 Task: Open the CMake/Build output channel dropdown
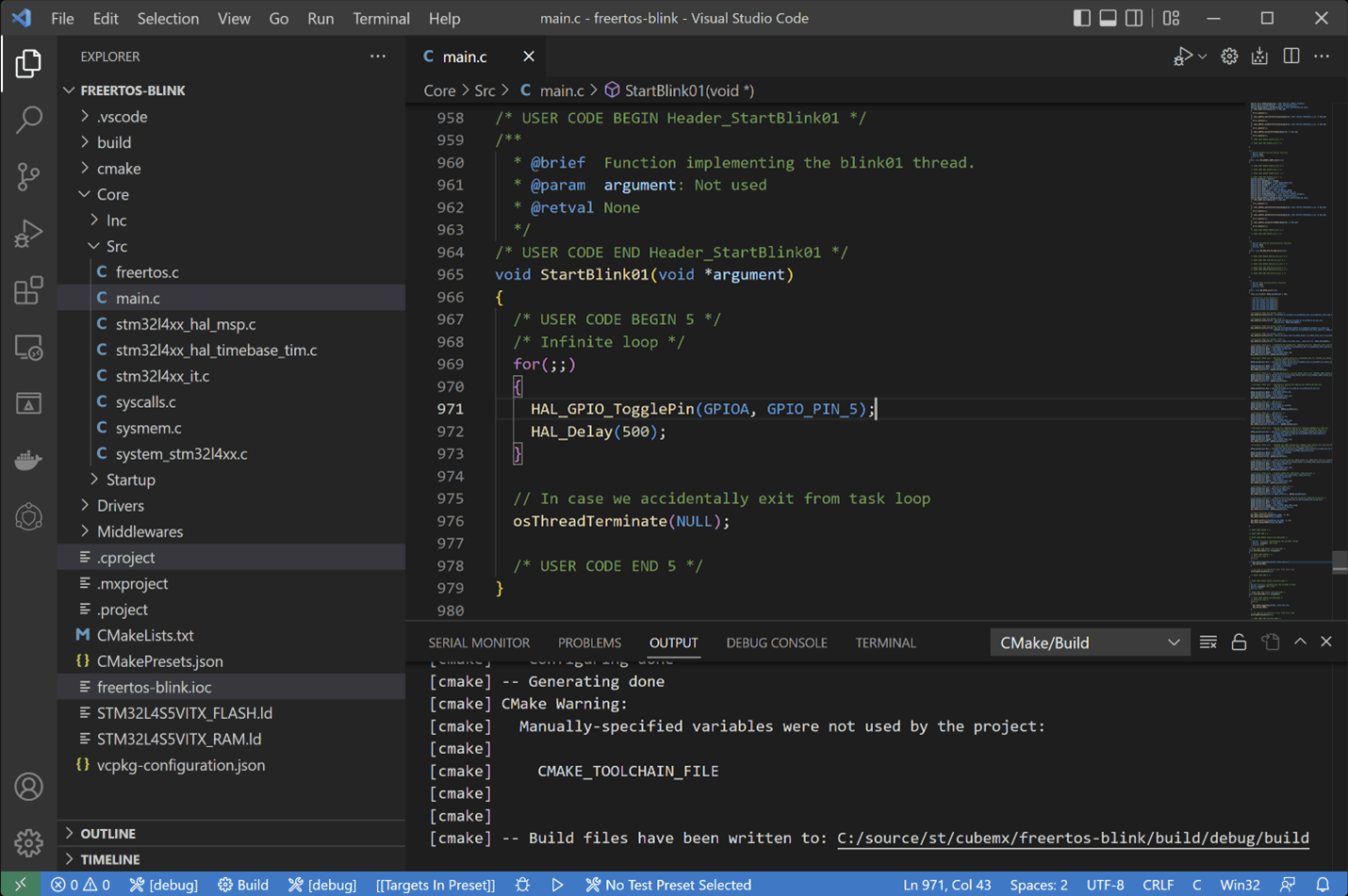pyautogui.click(x=1089, y=642)
